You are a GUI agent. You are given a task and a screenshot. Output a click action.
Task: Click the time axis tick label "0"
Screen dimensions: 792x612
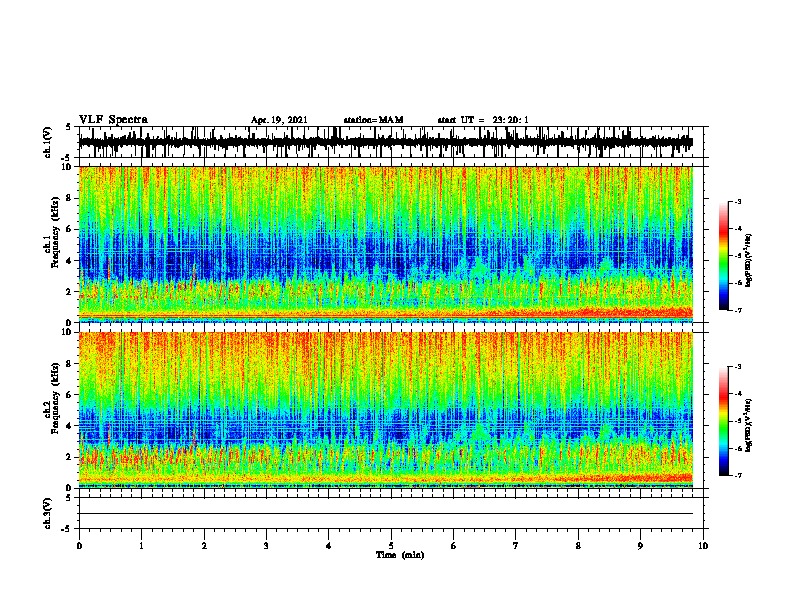coord(79,546)
